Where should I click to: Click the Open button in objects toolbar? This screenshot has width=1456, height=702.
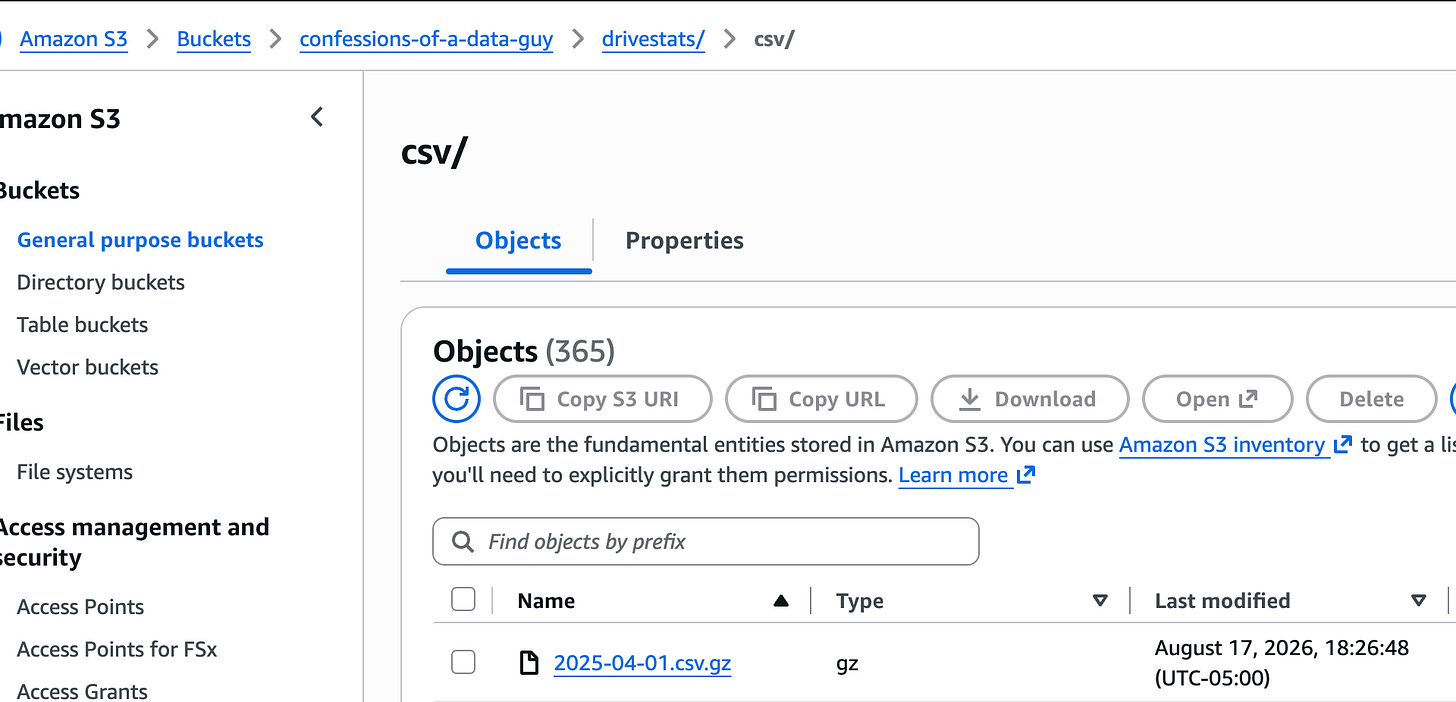1218,399
